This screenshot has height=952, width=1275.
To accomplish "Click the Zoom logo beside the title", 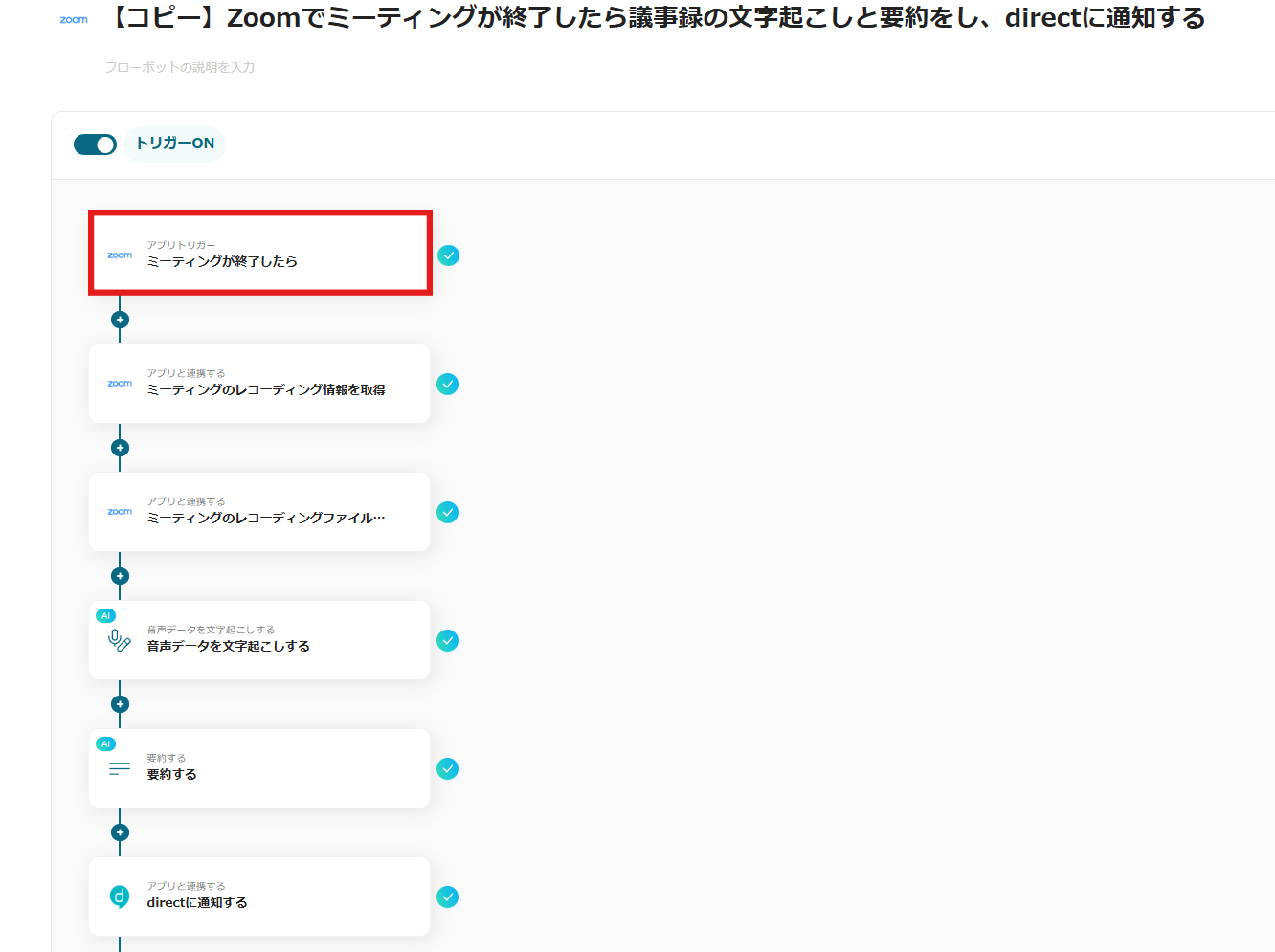I will (74, 19).
